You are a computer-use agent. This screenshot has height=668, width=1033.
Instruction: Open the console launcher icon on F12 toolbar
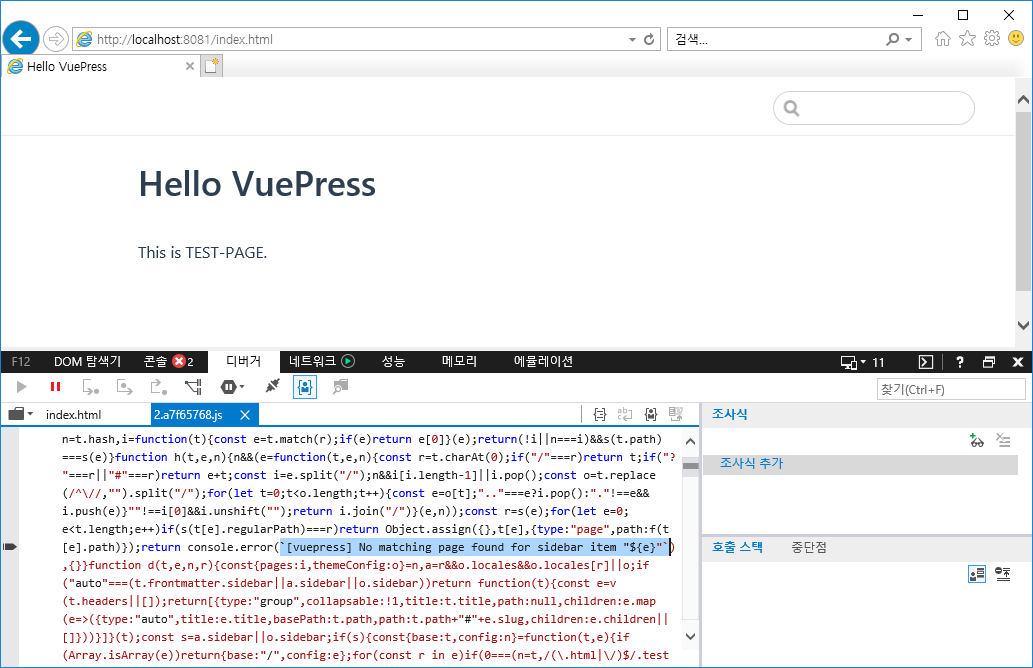click(x=924, y=361)
